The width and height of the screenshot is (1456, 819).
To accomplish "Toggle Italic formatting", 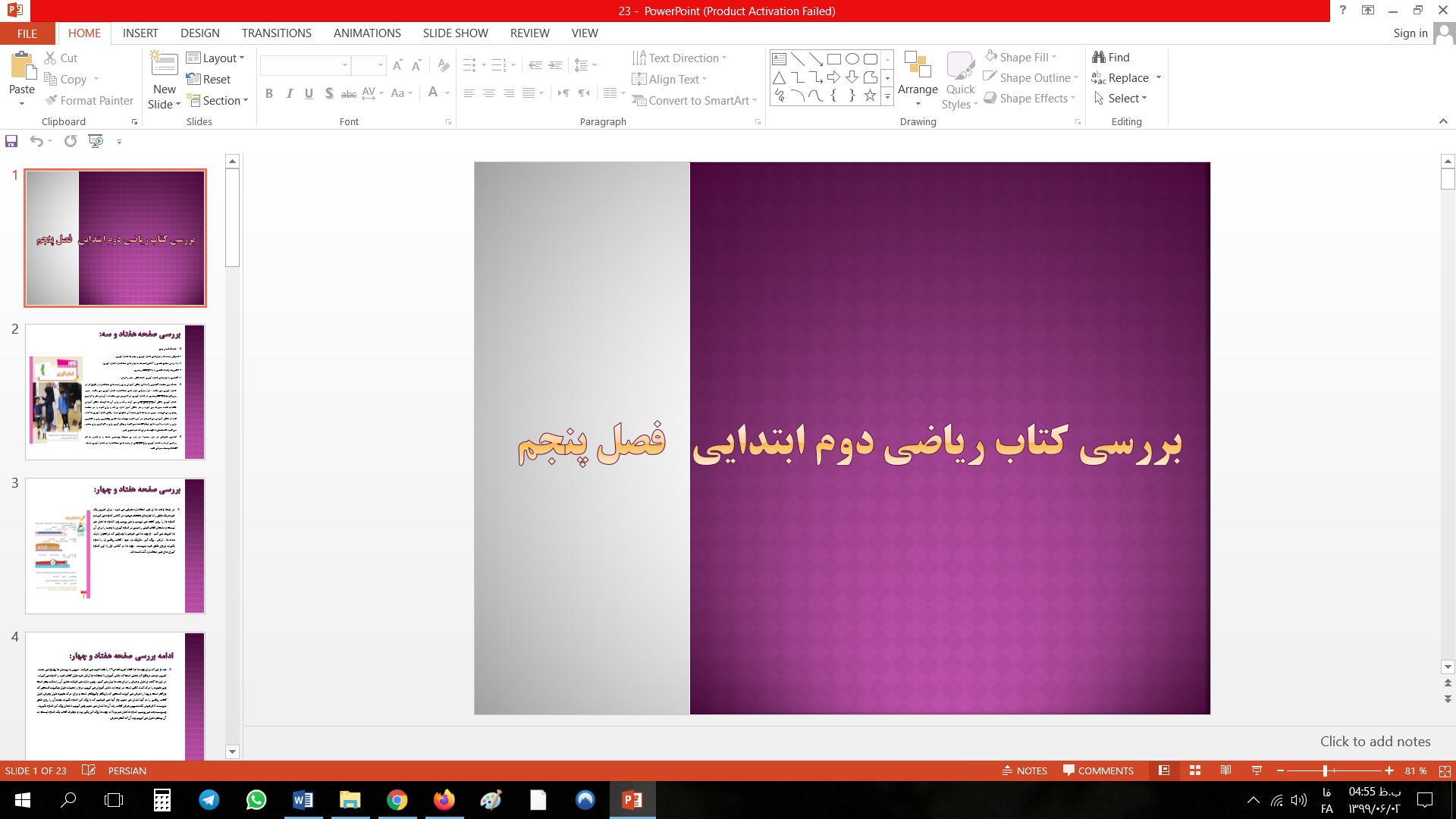I will pos(289,93).
